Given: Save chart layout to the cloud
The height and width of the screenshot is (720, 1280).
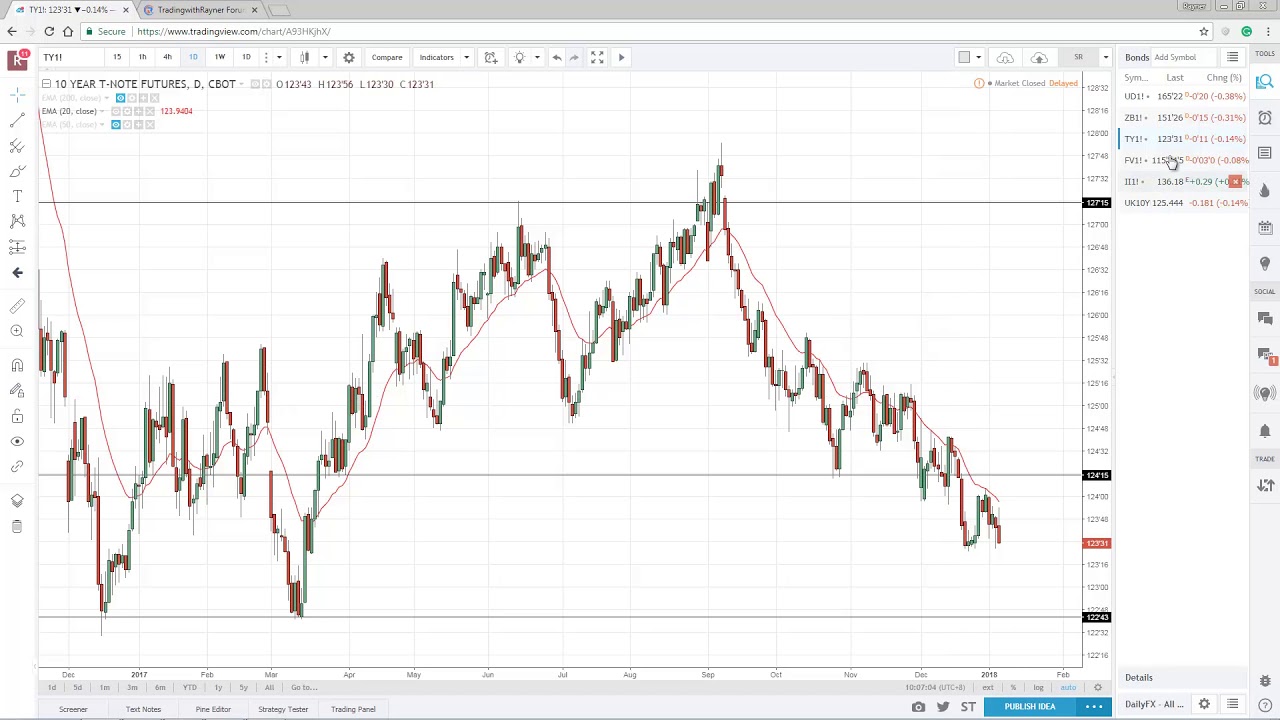Looking at the screenshot, I should coord(1039,57).
